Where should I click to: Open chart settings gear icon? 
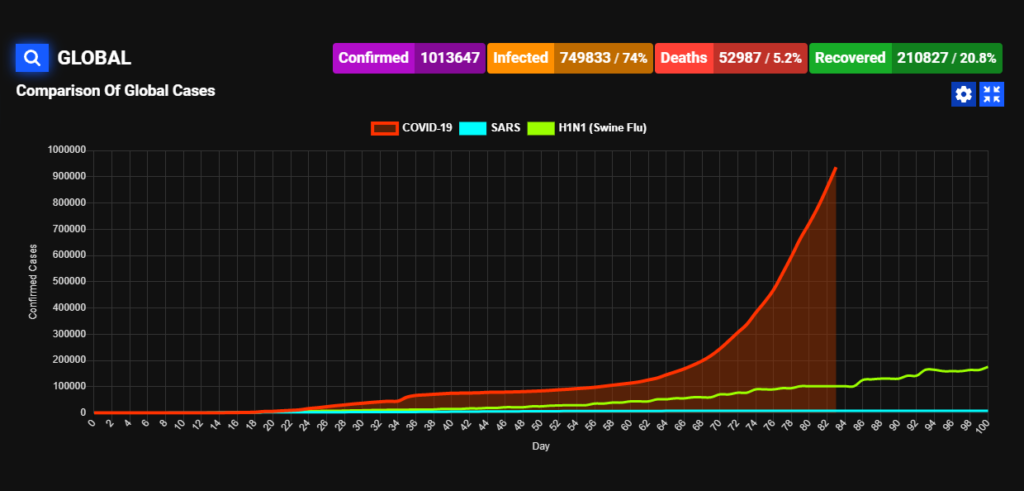pyautogui.click(x=963, y=94)
